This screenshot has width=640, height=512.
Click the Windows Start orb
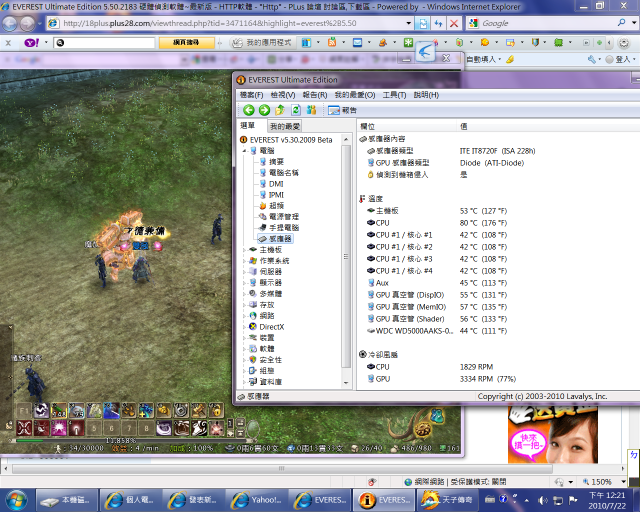coord(16,500)
